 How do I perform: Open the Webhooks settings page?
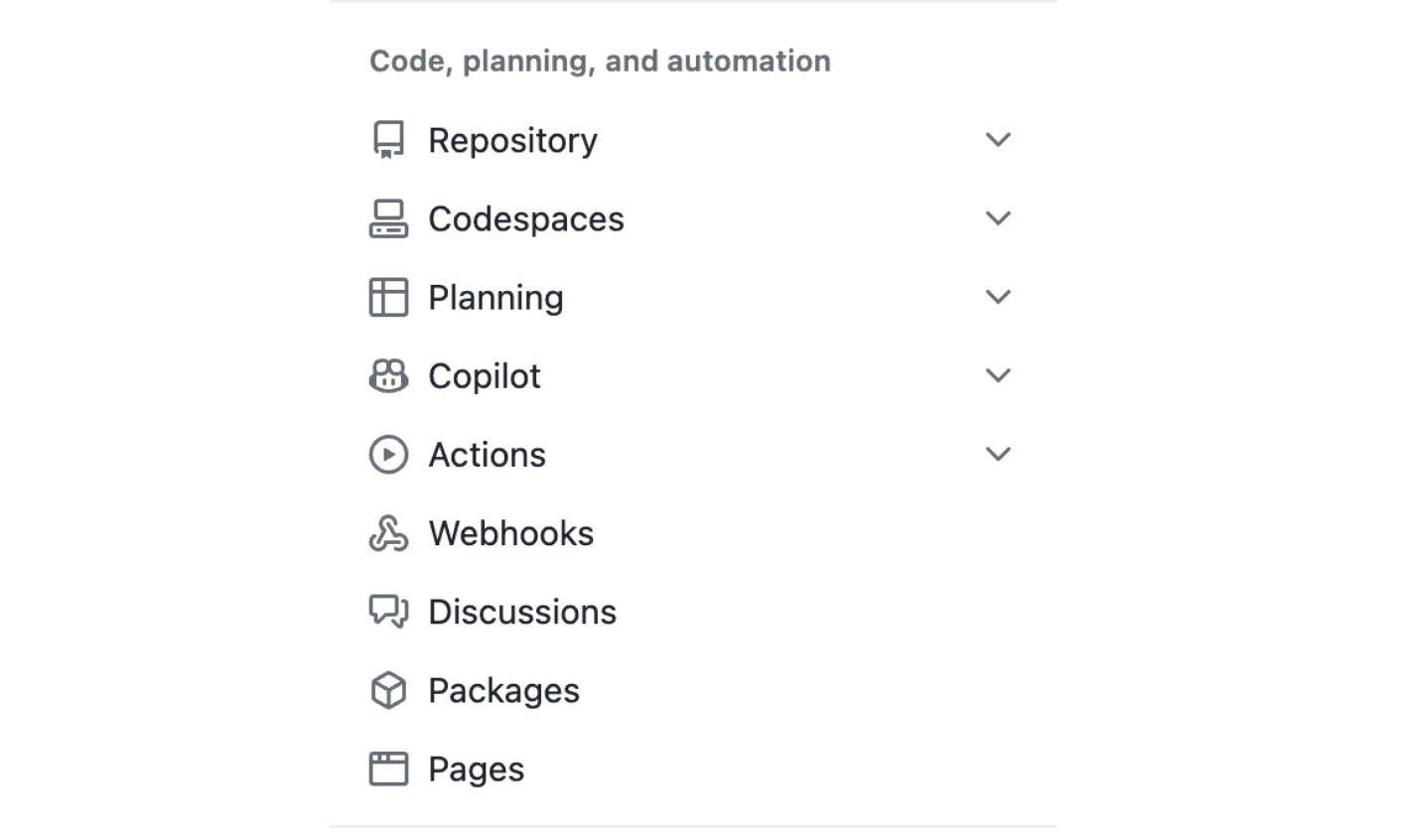510,533
